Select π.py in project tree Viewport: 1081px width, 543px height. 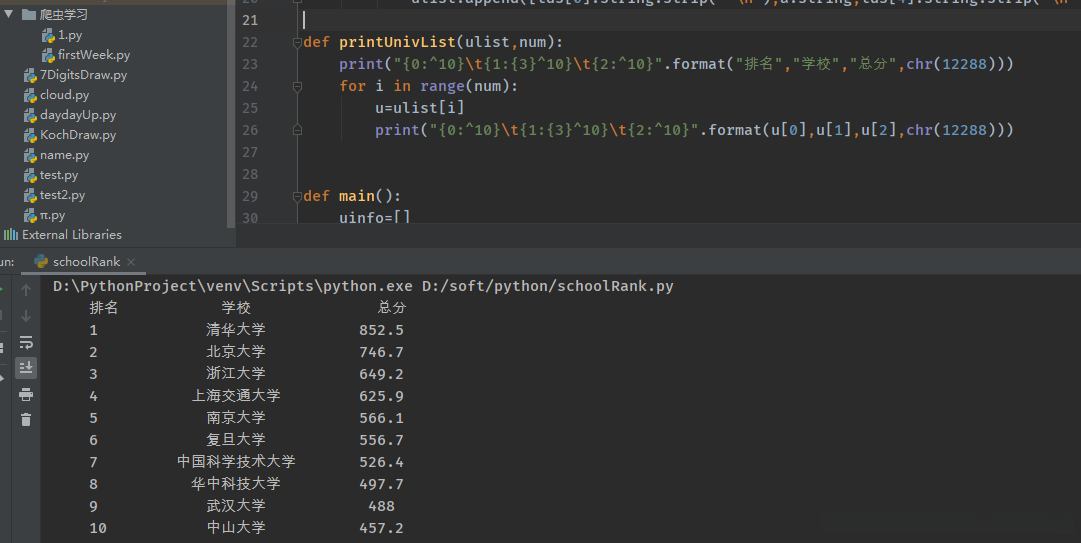click(x=52, y=215)
